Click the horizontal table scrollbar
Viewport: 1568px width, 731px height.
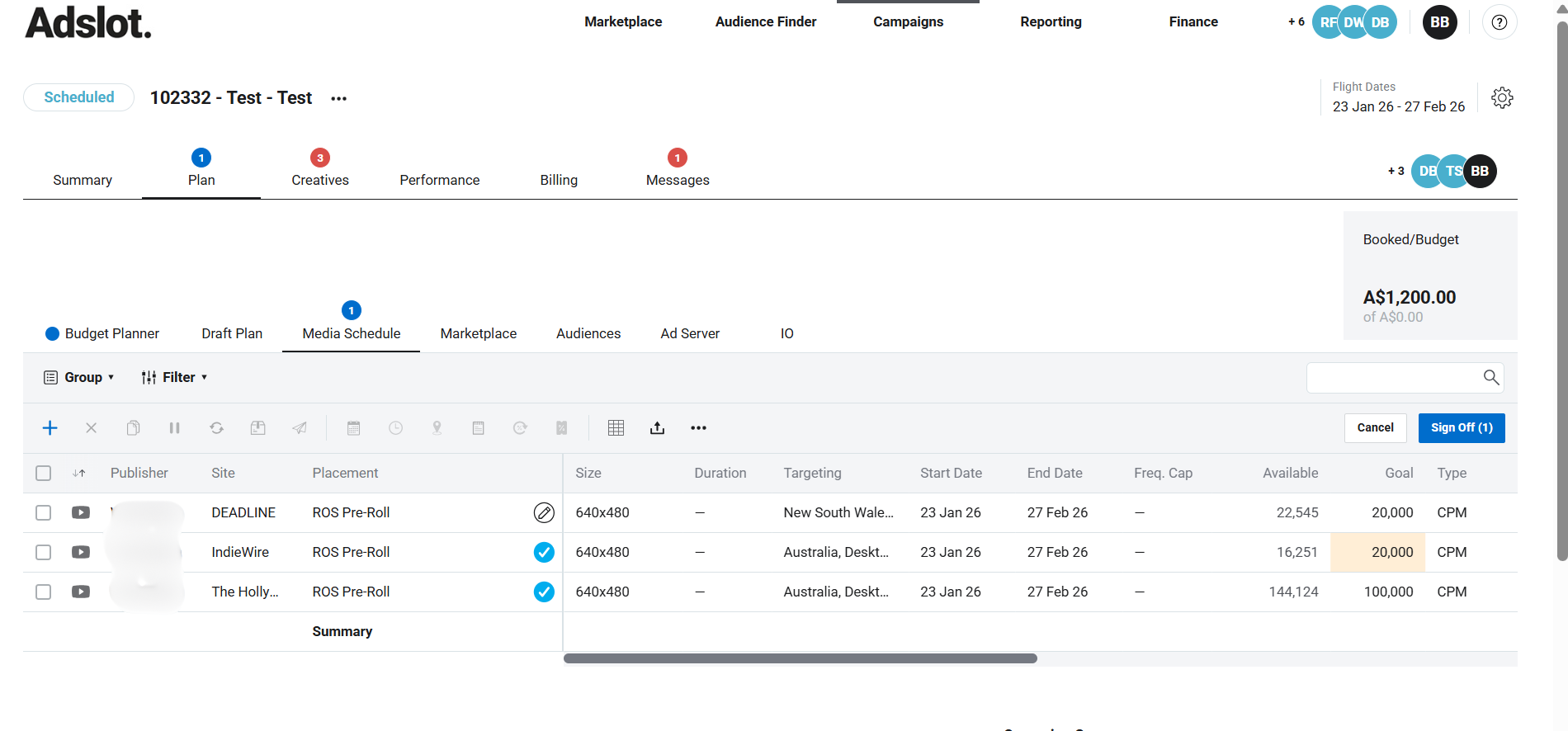pyautogui.click(x=800, y=658)
